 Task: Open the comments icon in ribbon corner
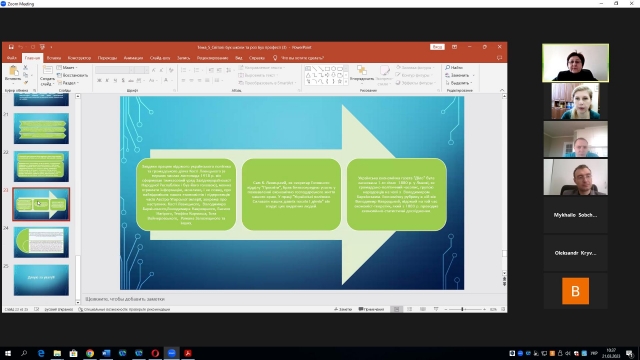click(499, 58)
